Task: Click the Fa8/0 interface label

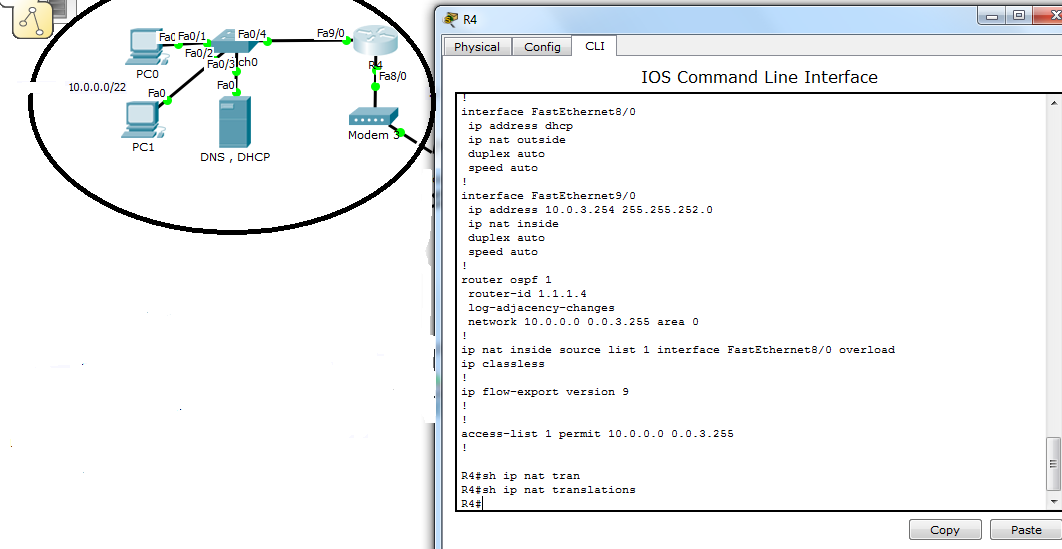Action: point(393,76)
